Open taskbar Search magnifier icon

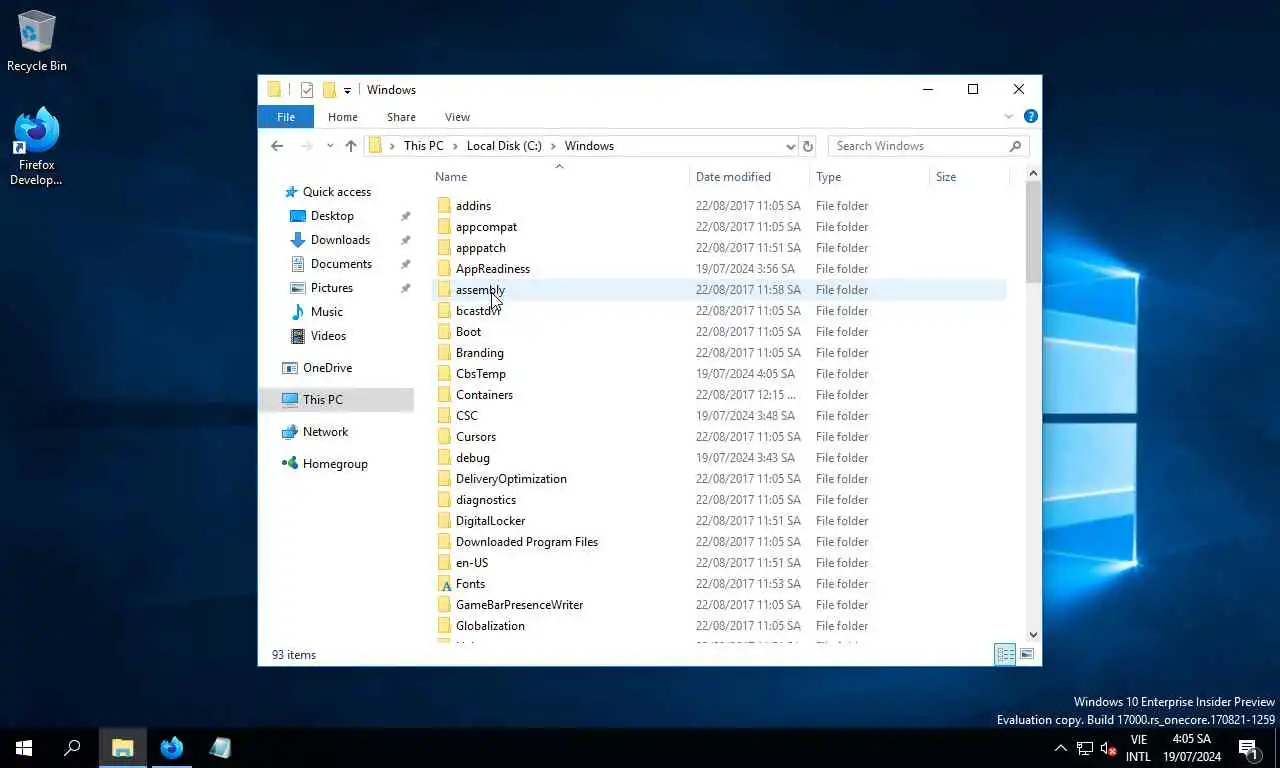tap(72, 748)
